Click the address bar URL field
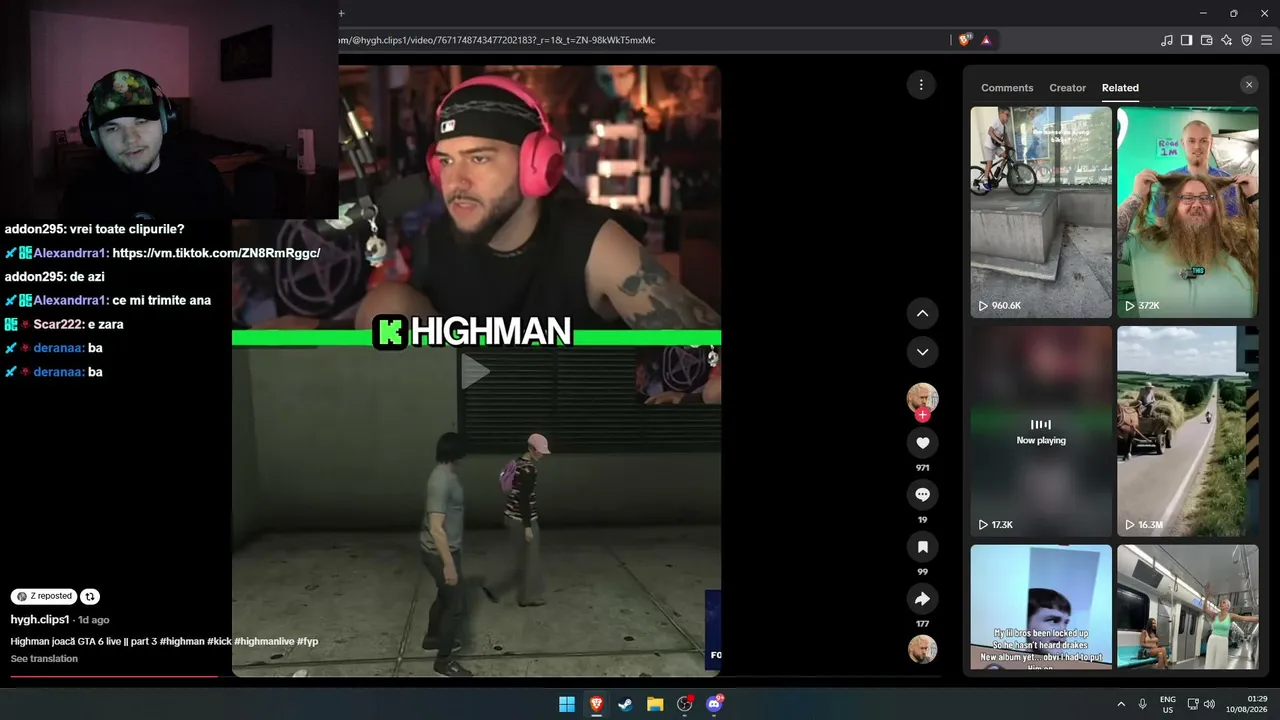Viewport: 1280px width, 720px height. coord(640,40)
